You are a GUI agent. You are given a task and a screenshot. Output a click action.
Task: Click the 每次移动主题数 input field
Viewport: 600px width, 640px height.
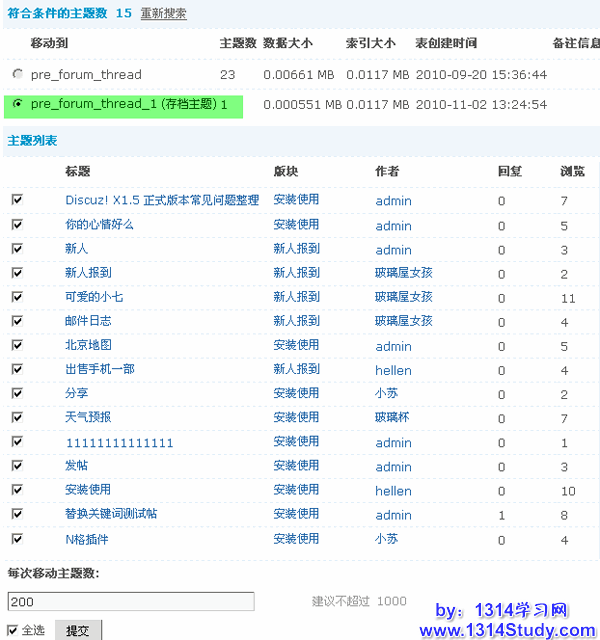click(x=130, y=601)
